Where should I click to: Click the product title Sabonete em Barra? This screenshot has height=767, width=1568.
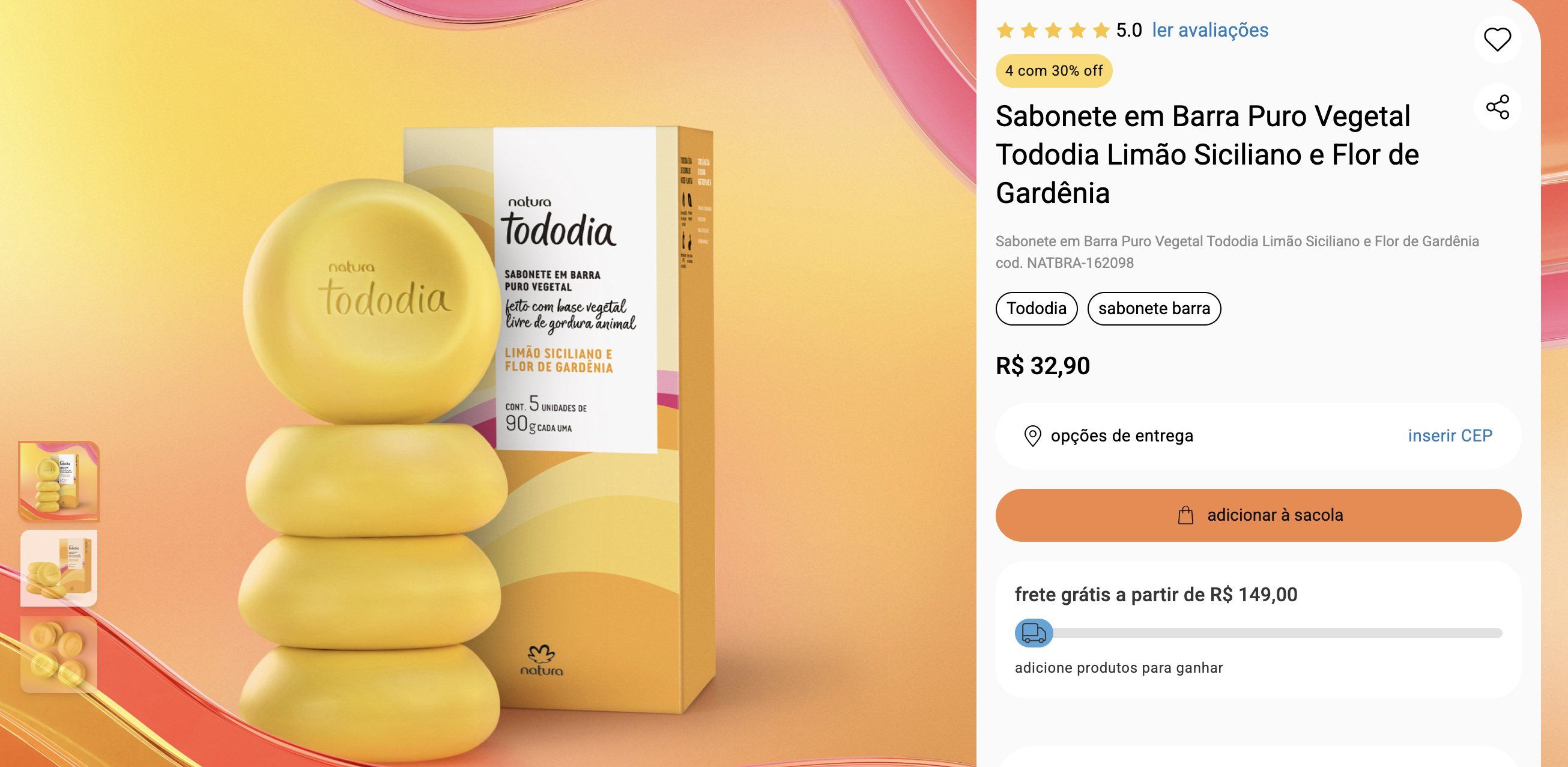point(1207,154)
